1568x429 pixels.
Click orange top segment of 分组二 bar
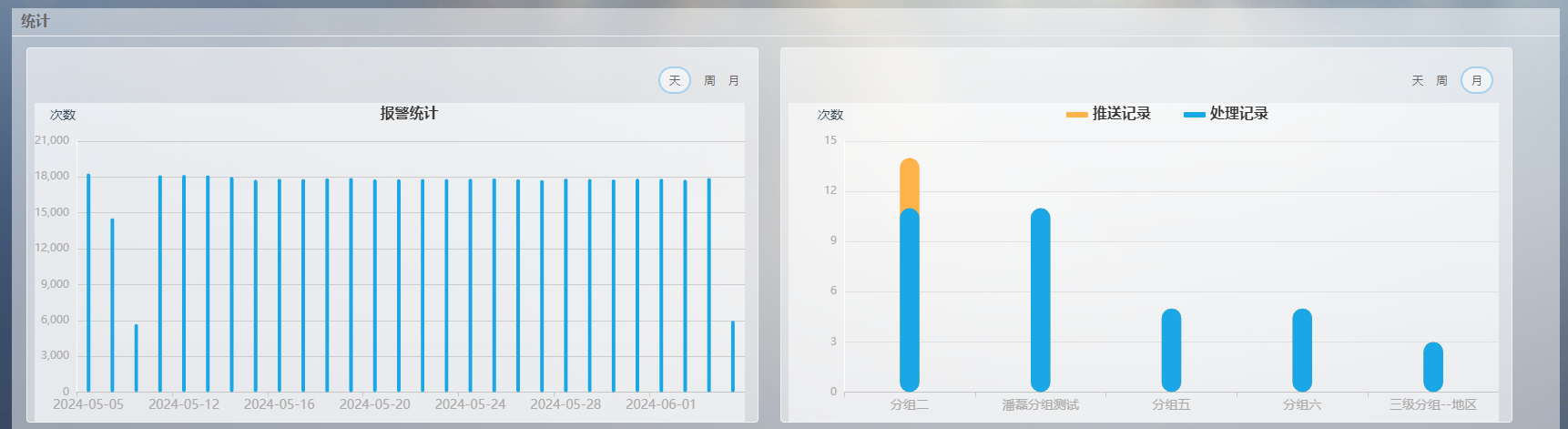(909, 182)
